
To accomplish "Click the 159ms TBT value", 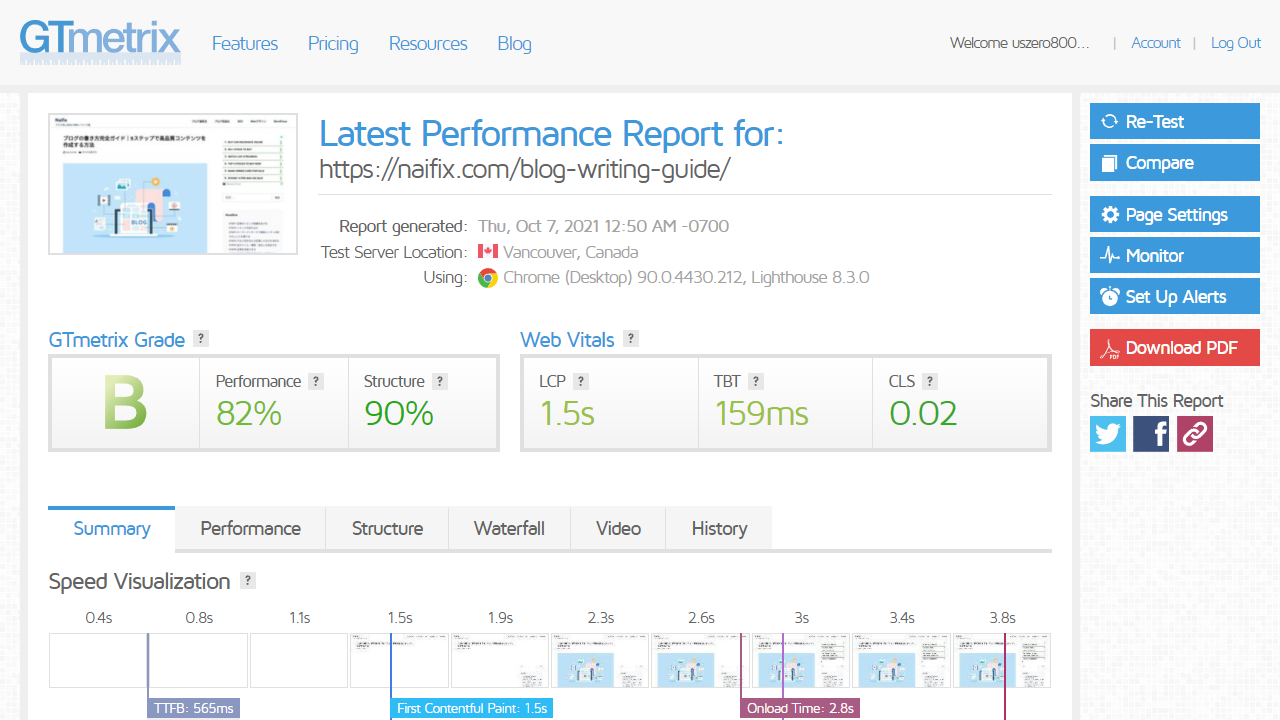I will coord(761,413).
